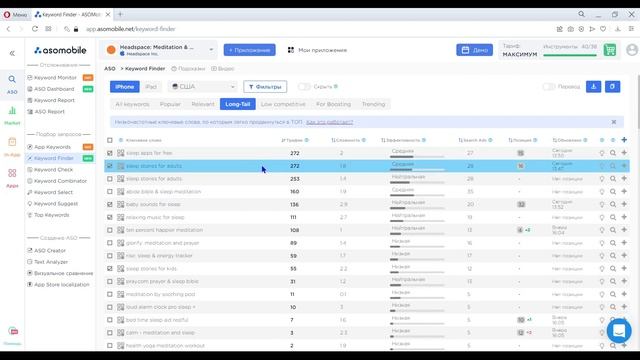Collapse the sidebar with the double-chevron icon
The width and height of the screenshot is (640, 360).
pos(12,53)
